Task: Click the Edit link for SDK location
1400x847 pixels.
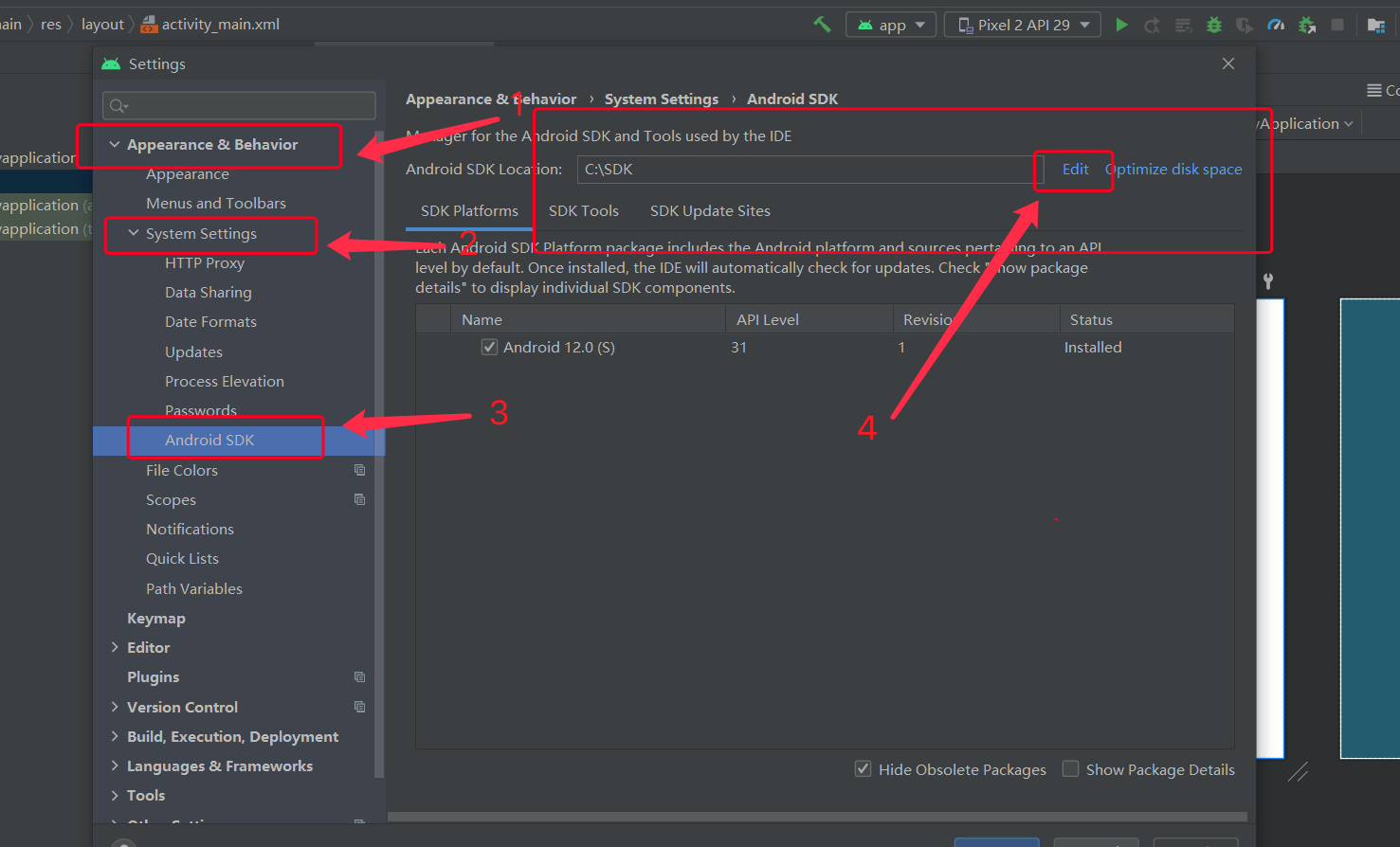Action: coord(1075,170)
